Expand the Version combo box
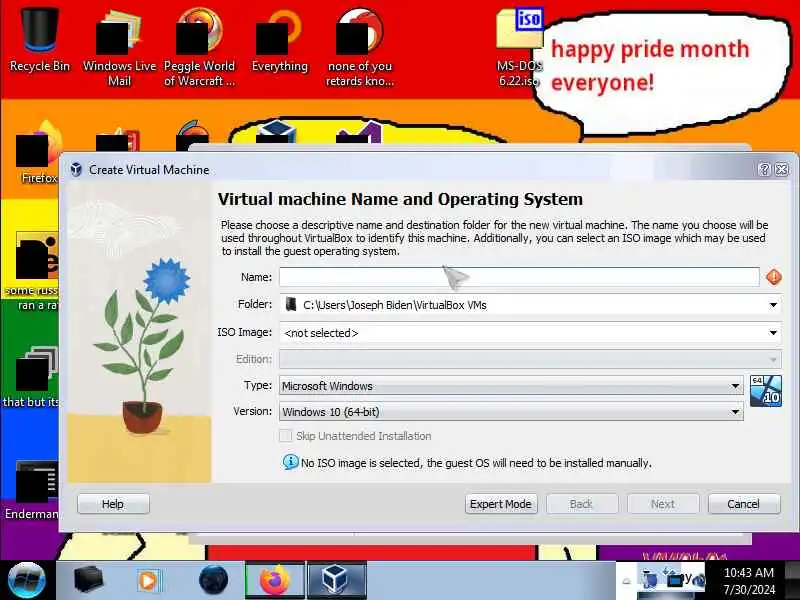Viewport: 800px width, 600px height. pyautogui.click(x=511, y=412)
